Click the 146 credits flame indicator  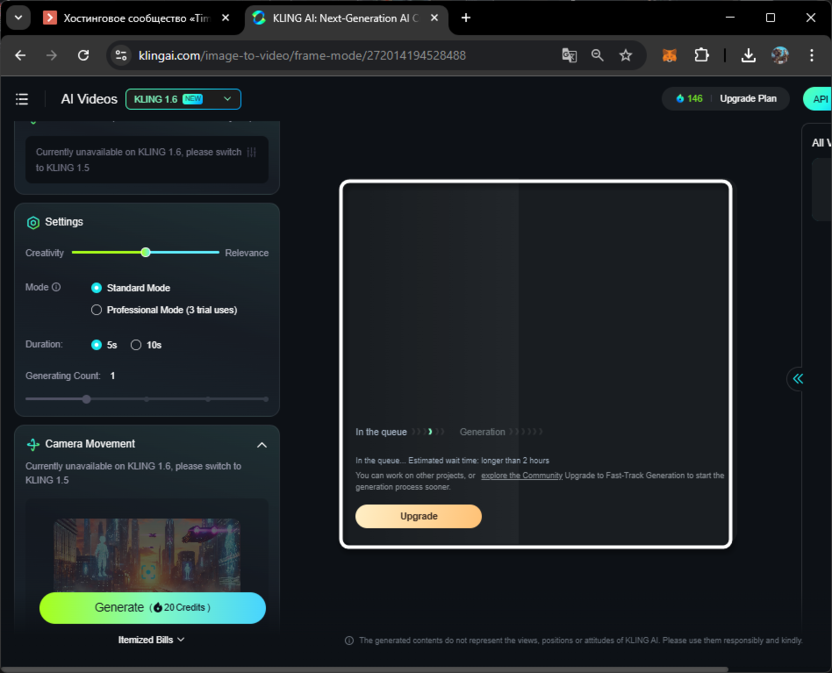(689, 99)
